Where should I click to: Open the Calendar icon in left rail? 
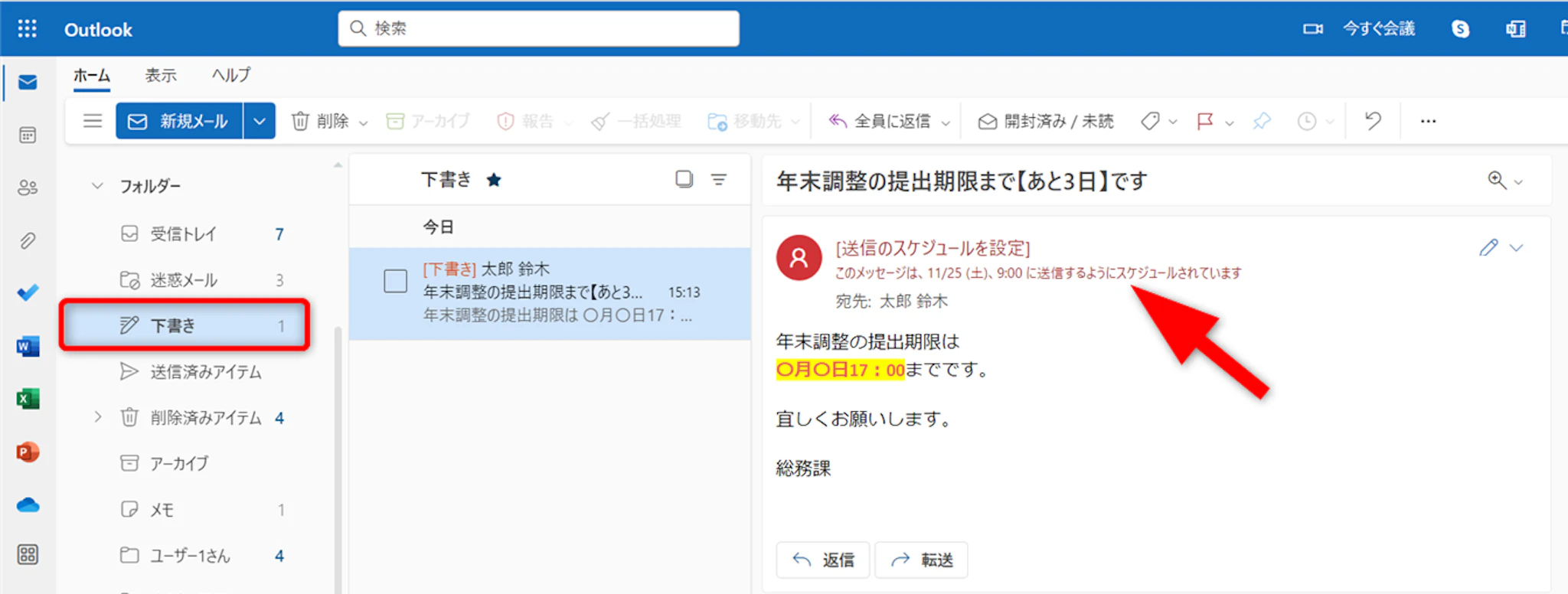pyautogui.click(x=28, y=135)
